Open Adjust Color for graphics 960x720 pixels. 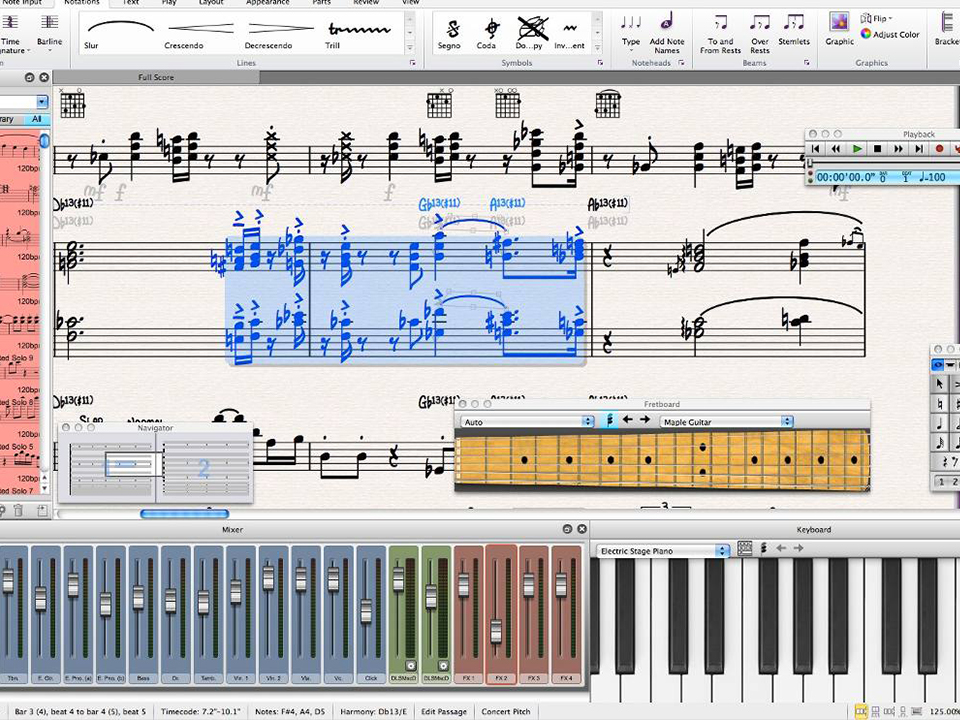tap(890, 34)
